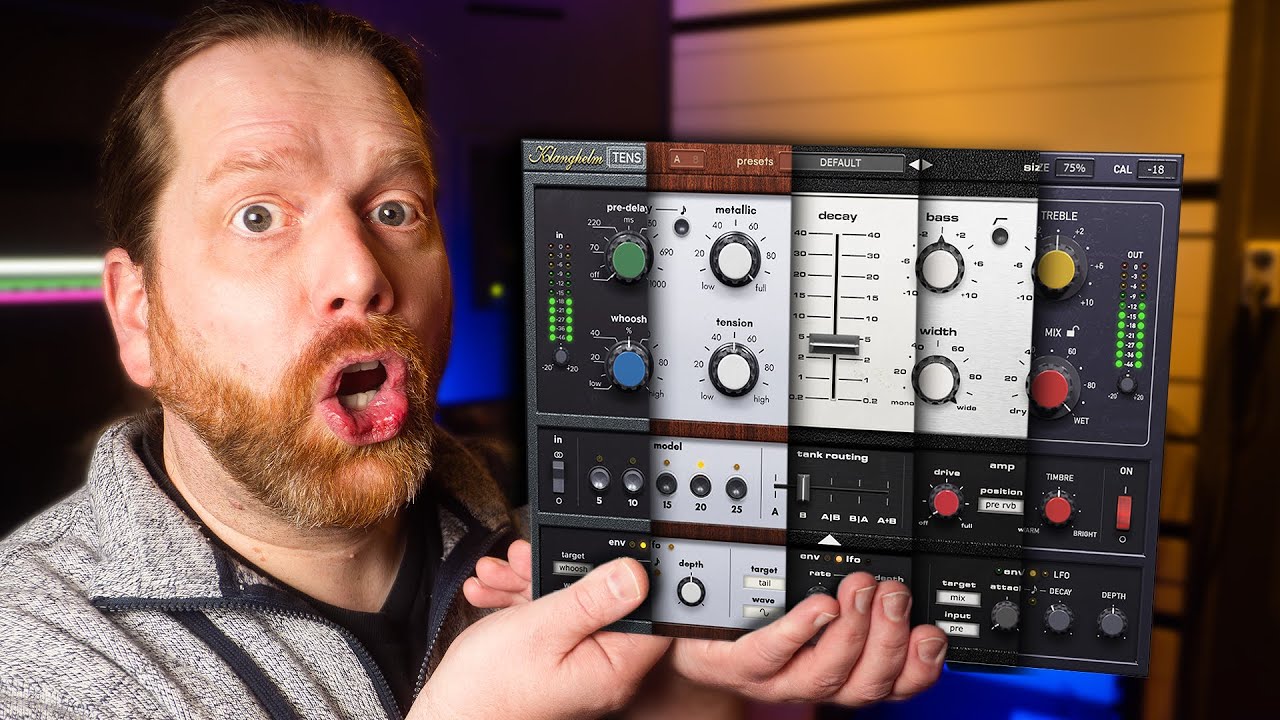1280x720 pixels.
Task: Flip the red ON power switch
Action: point(1124,513)
